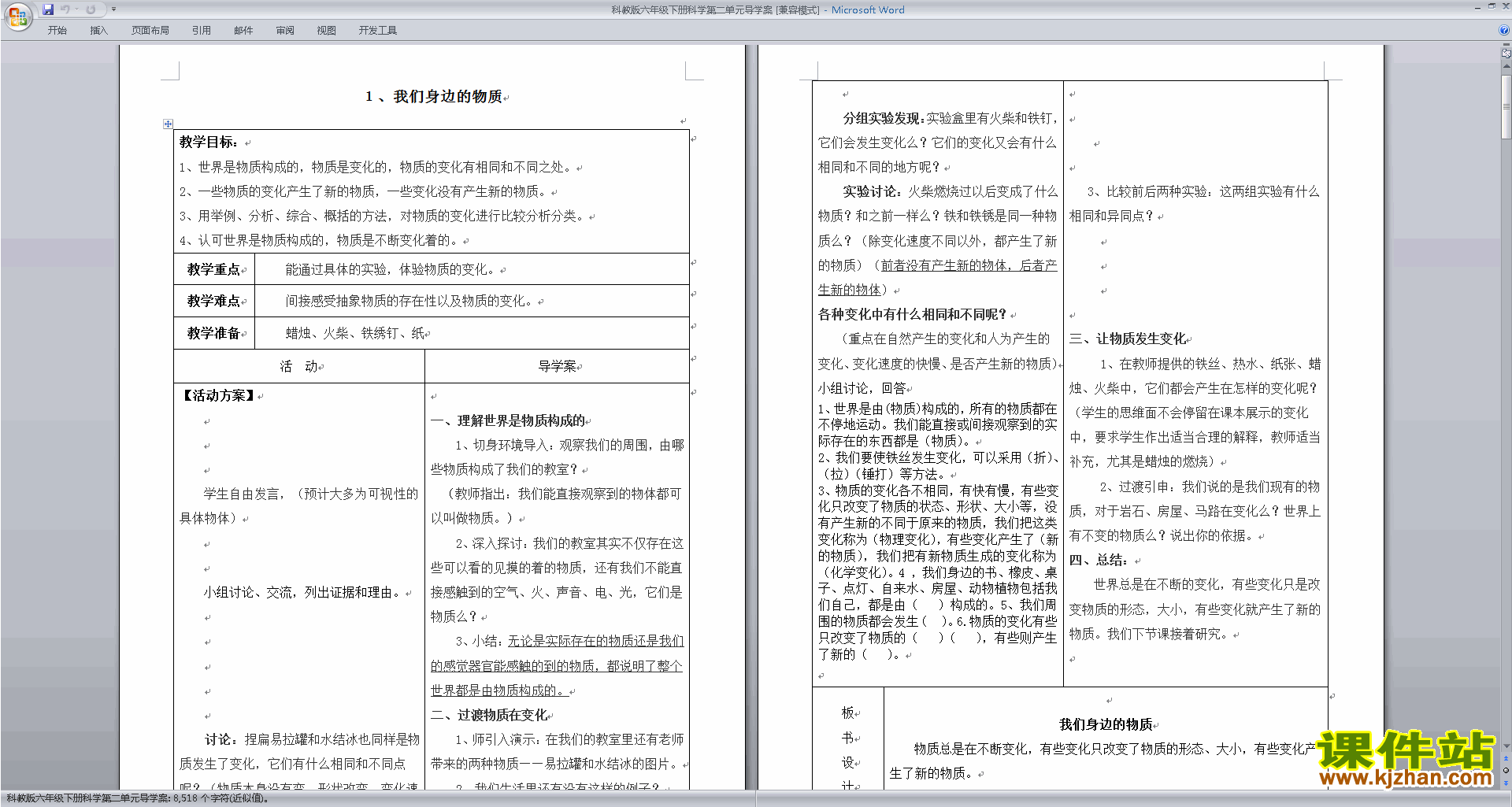Click the underlined 无论是实际存在的物质 text
Screen dimensions: 1512x807
(x=557, y=666)
